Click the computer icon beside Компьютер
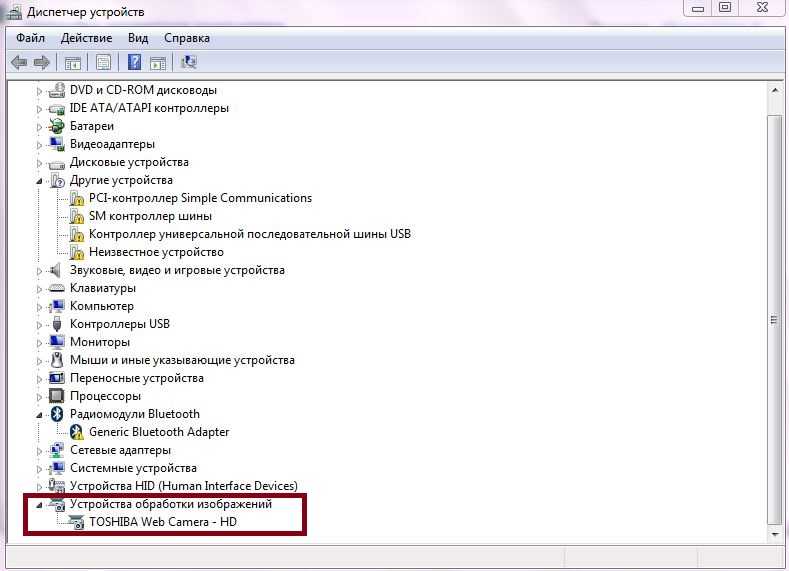Viewport: 789px width, 571px height. [x=57, y=306]
